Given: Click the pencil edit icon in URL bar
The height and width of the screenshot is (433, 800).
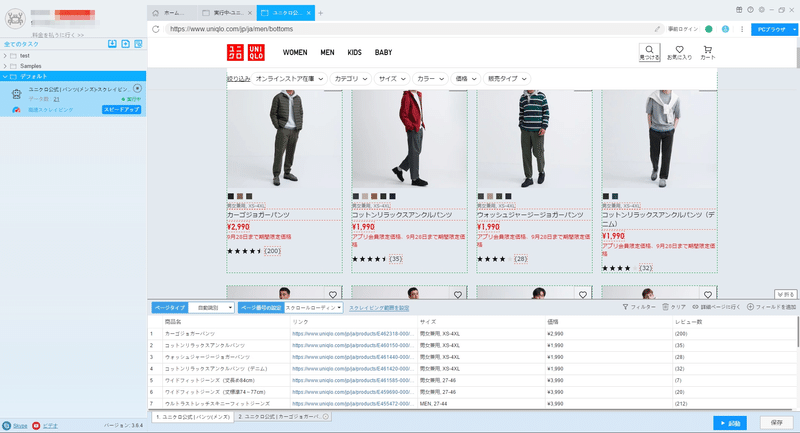Looking at the screenshot, I should pos(657,29).
